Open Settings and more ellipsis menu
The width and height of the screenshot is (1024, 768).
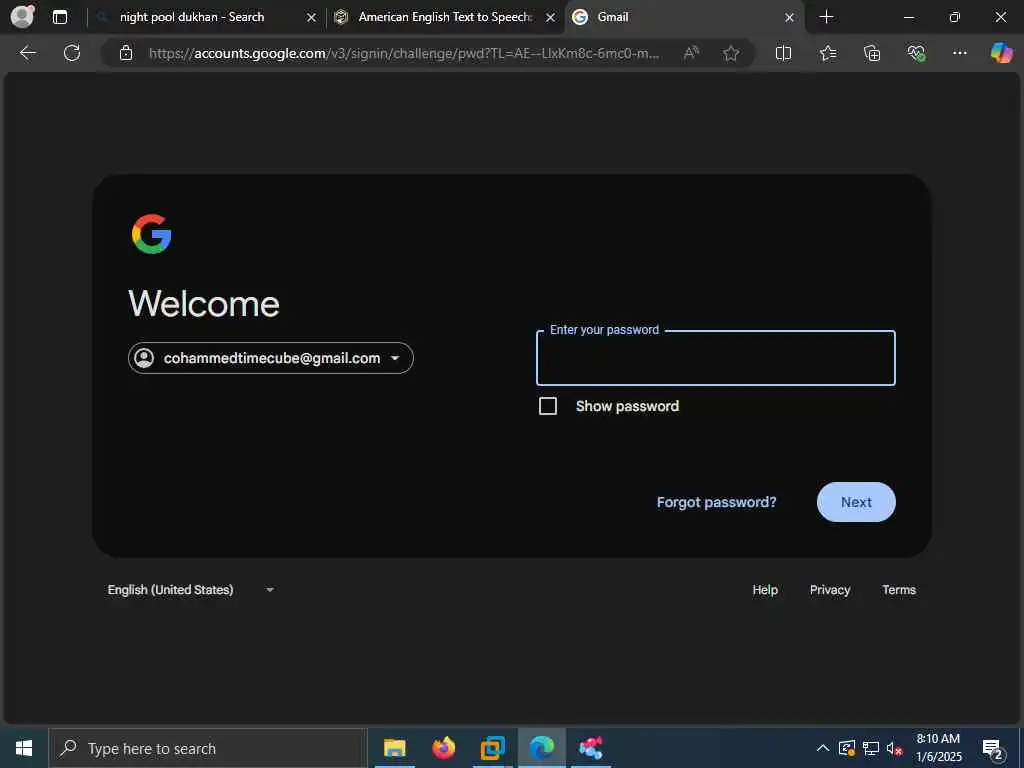click(x=959, y=53)
